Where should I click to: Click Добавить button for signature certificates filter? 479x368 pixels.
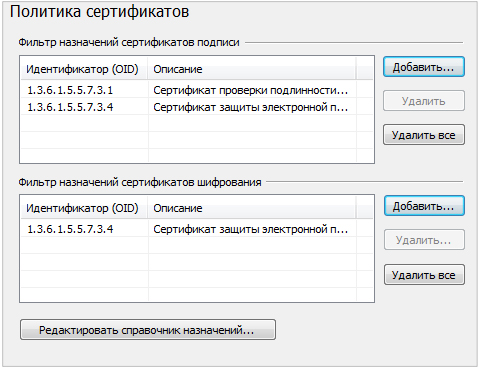click(x=424, y=67)
